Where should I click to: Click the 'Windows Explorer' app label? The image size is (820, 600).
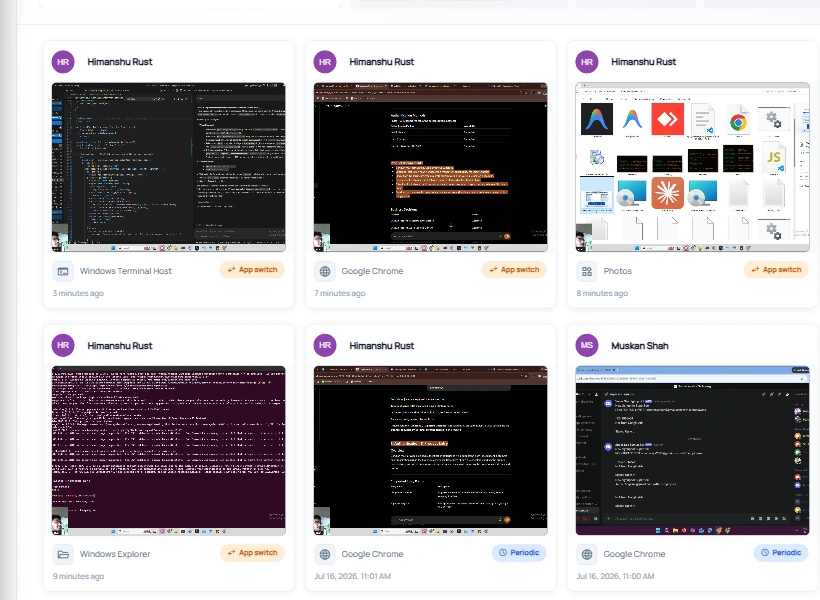(115, 554)
